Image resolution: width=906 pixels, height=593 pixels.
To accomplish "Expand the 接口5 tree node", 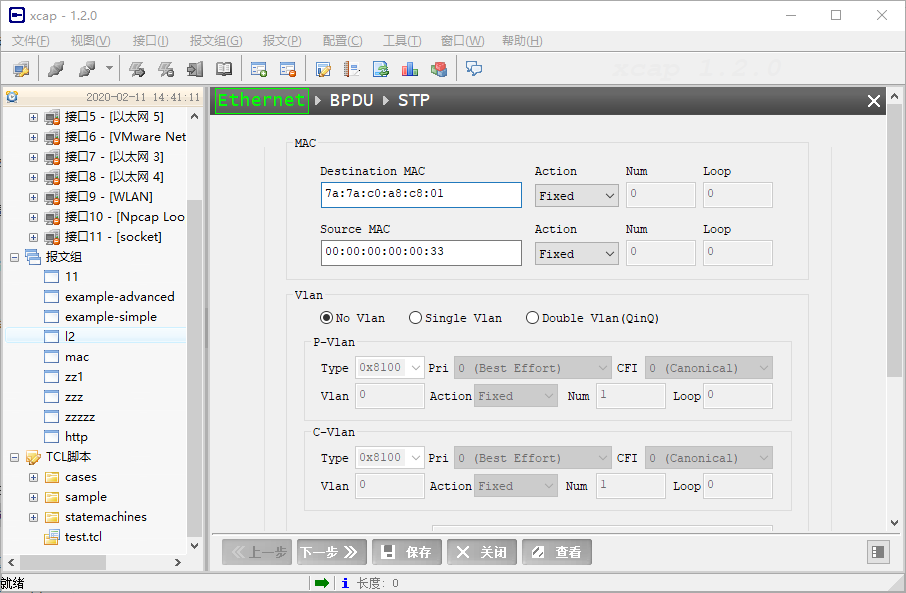I will click(34, 117).
